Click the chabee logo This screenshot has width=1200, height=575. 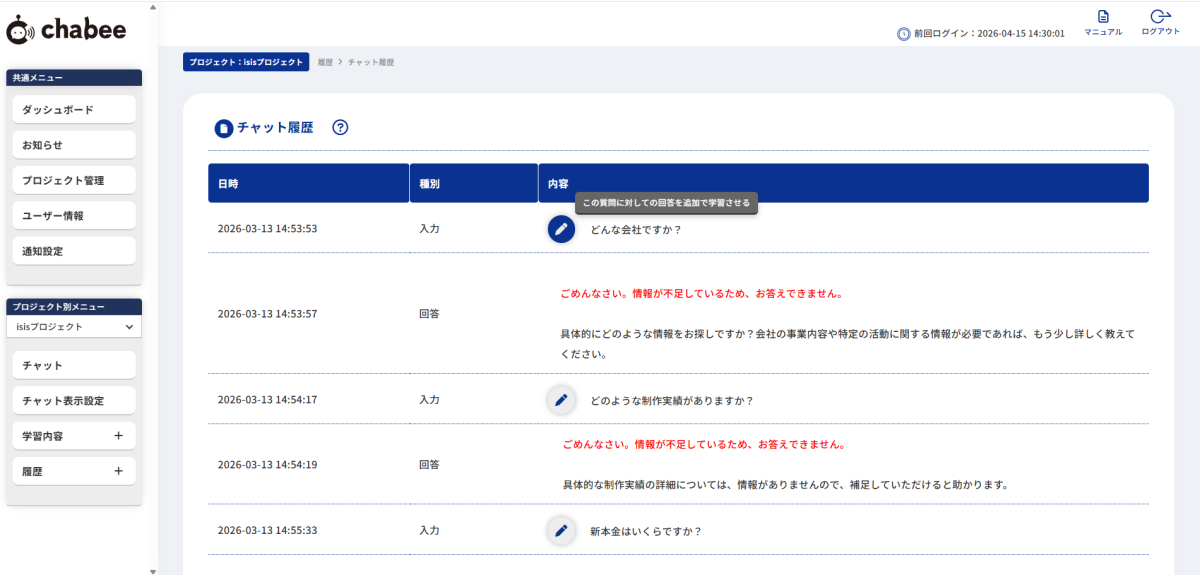click(x=67, y=31)
